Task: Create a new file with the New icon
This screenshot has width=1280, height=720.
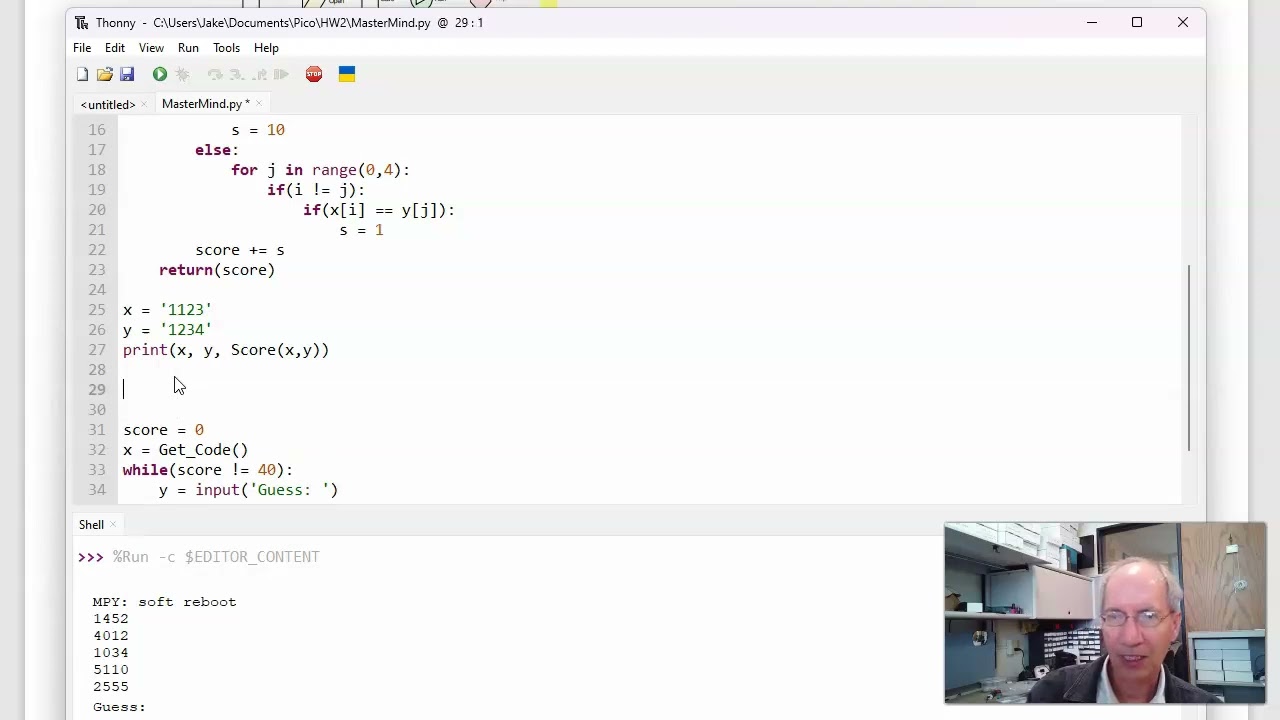Action: coord(82,75)
